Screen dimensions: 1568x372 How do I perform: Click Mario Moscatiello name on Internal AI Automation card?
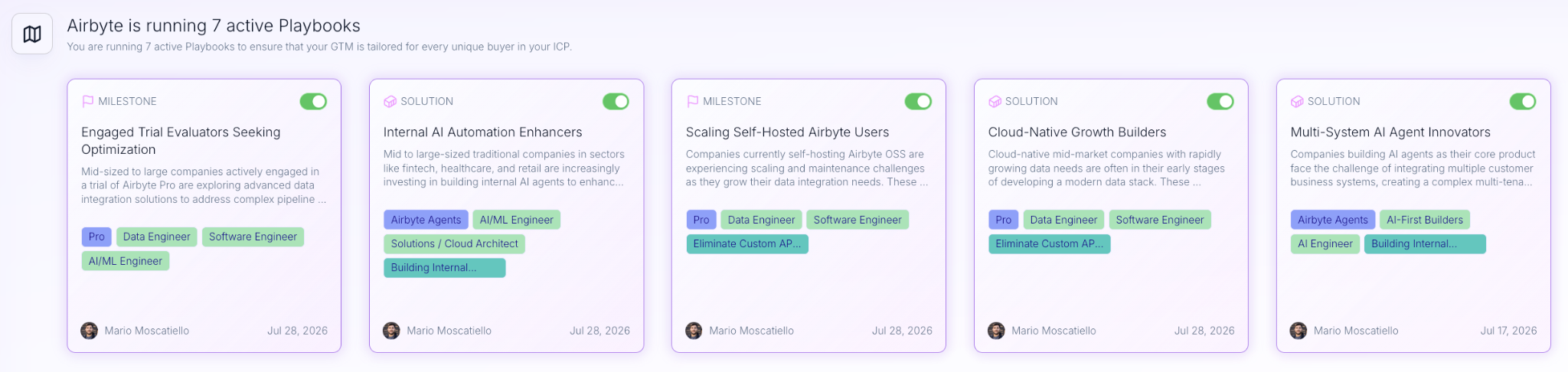click(449, 331)
